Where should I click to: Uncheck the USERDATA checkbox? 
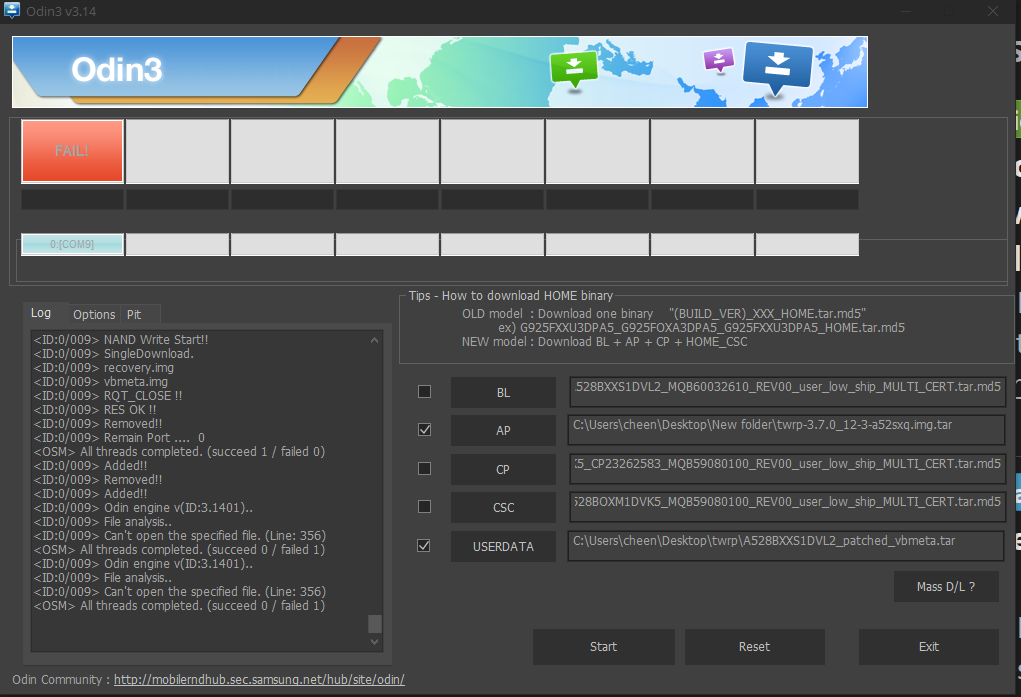pos(425,545)
